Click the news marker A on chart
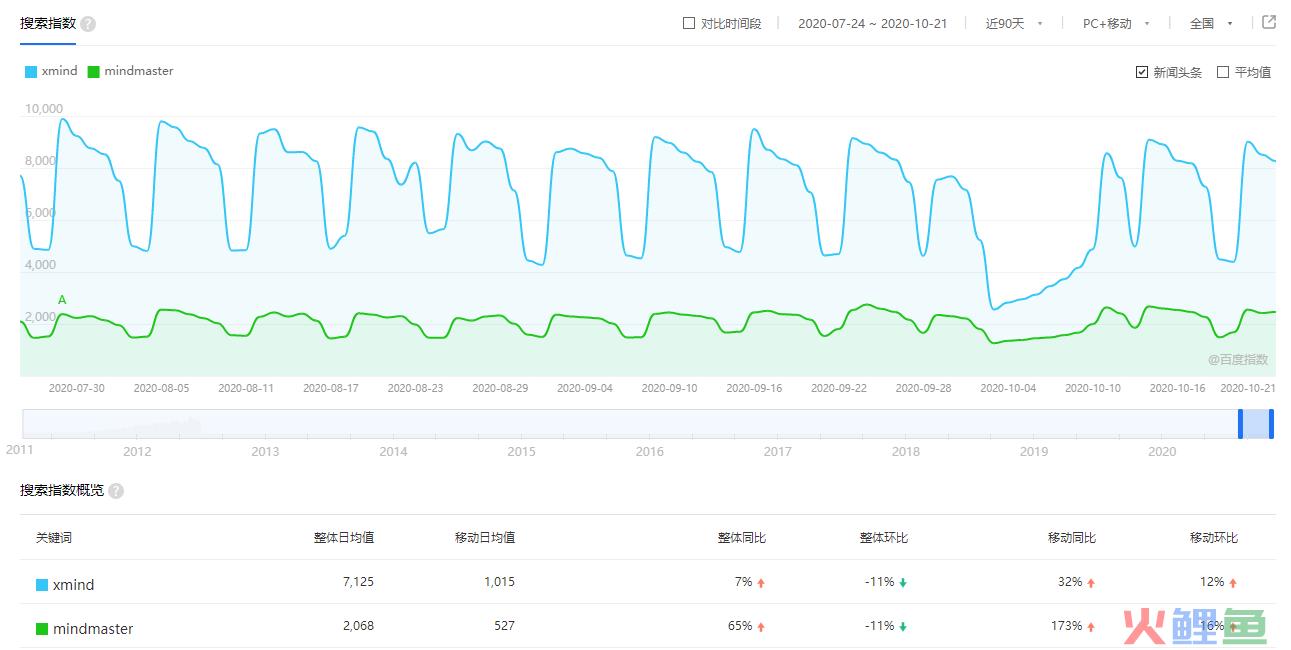 click(62, 299)
